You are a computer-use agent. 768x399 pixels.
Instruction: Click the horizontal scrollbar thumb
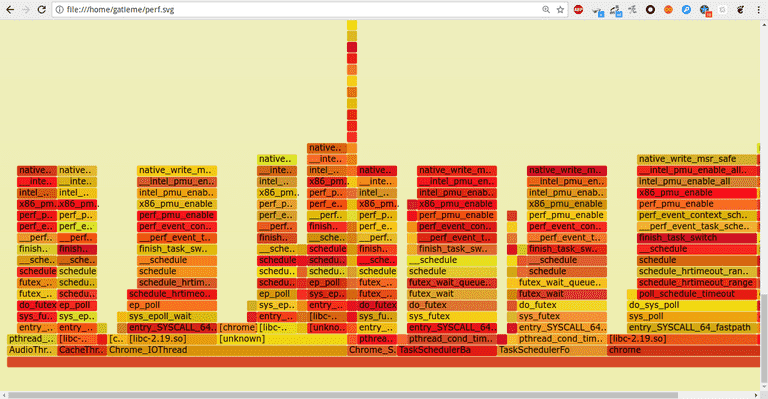[343, 395]
